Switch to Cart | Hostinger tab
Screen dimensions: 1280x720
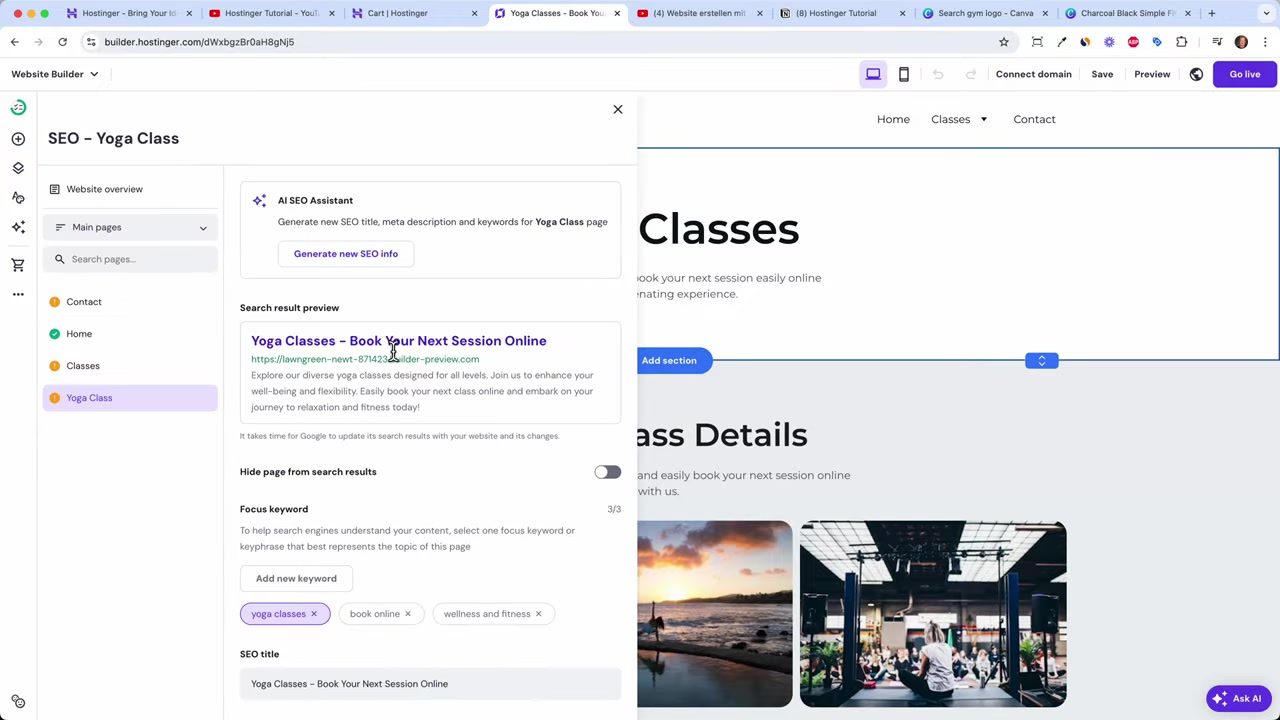412,13
